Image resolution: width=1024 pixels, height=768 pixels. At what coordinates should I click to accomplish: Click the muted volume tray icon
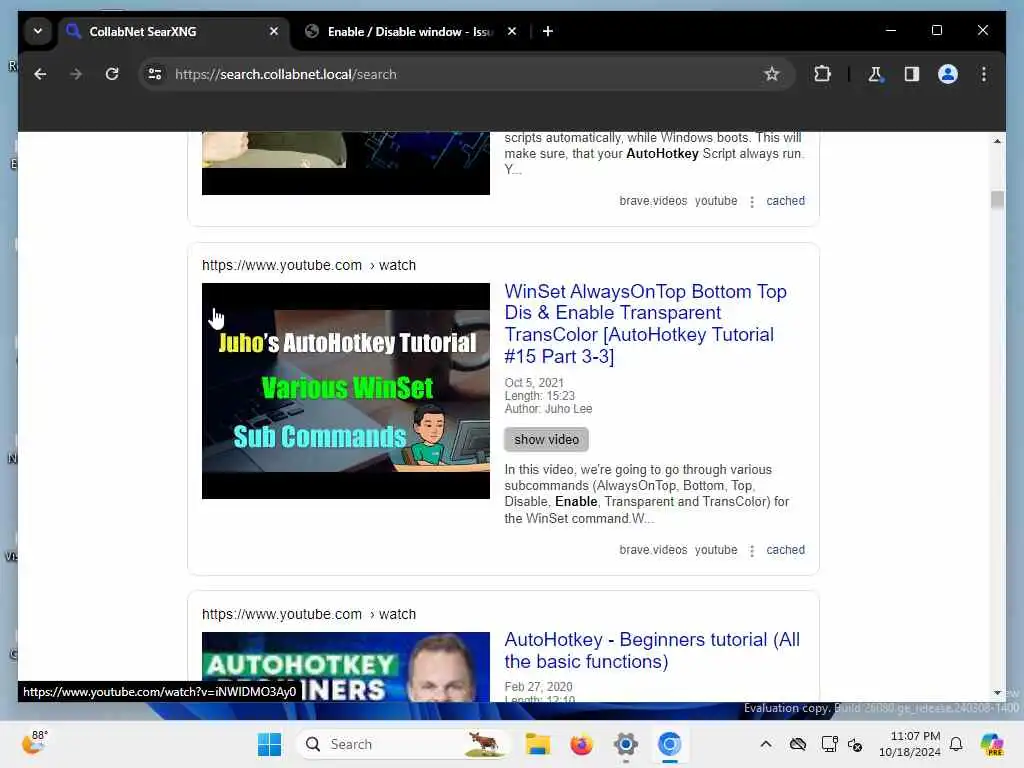coord(856,744)
